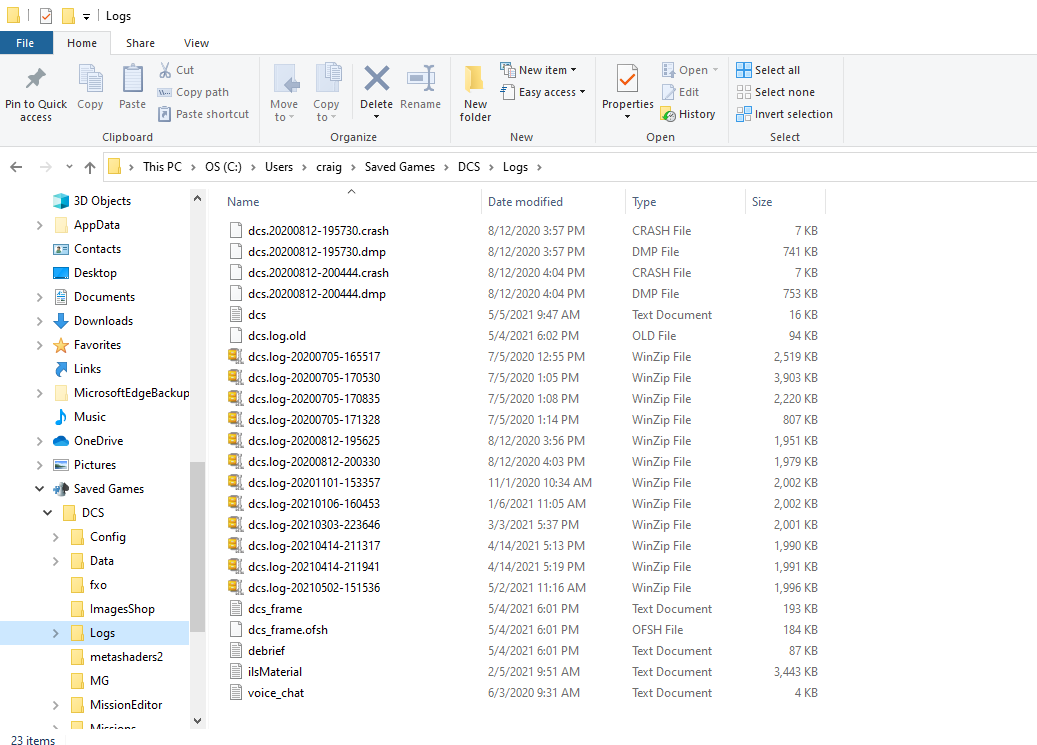Click the Edit icon in Open group
This screenshot has height=745, width=1037.
668,92
